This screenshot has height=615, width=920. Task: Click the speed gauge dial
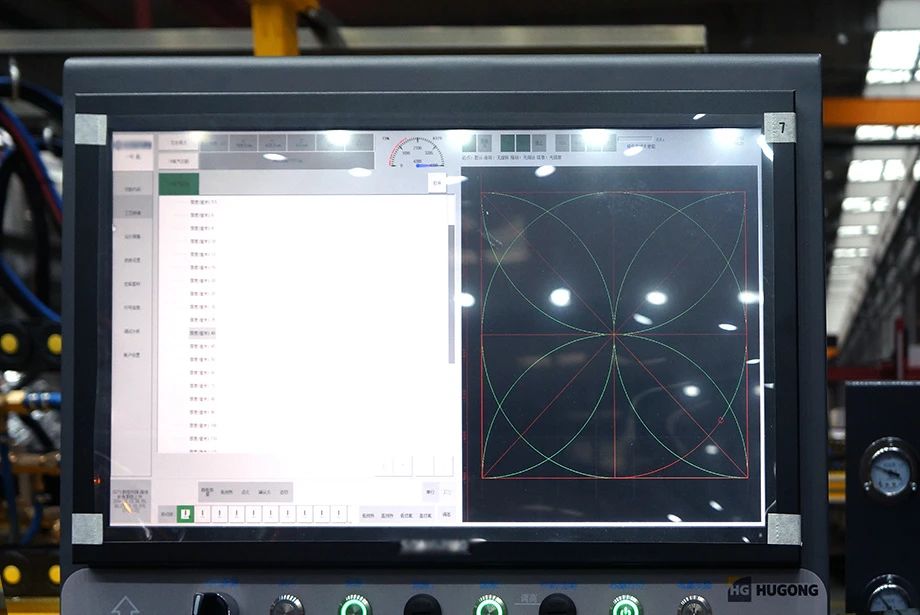(416, 152)
